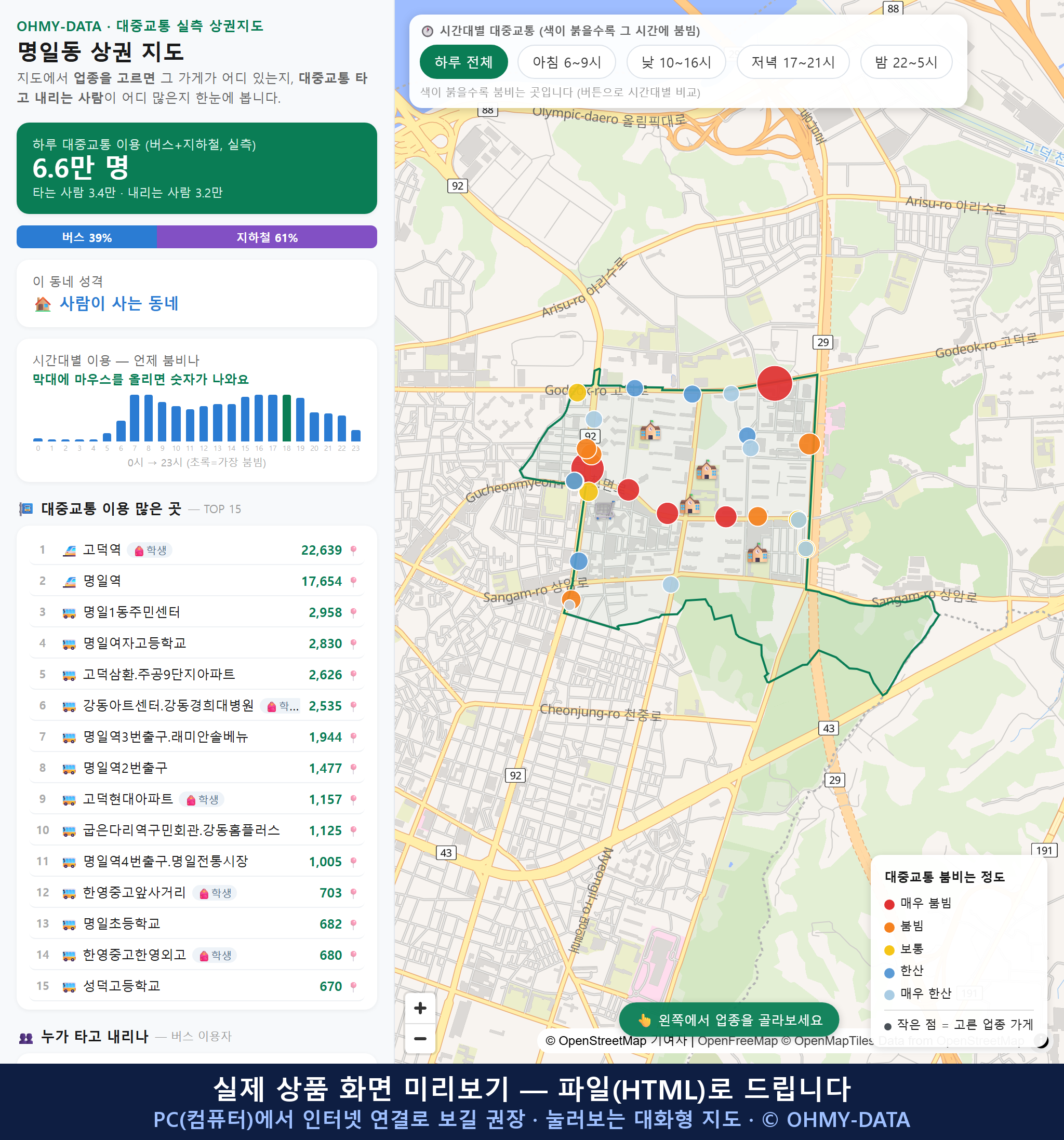Click the green 왼쪽에서 업종을 골라보세요 button
1064x1140 pixels.
coord(729,1020)
